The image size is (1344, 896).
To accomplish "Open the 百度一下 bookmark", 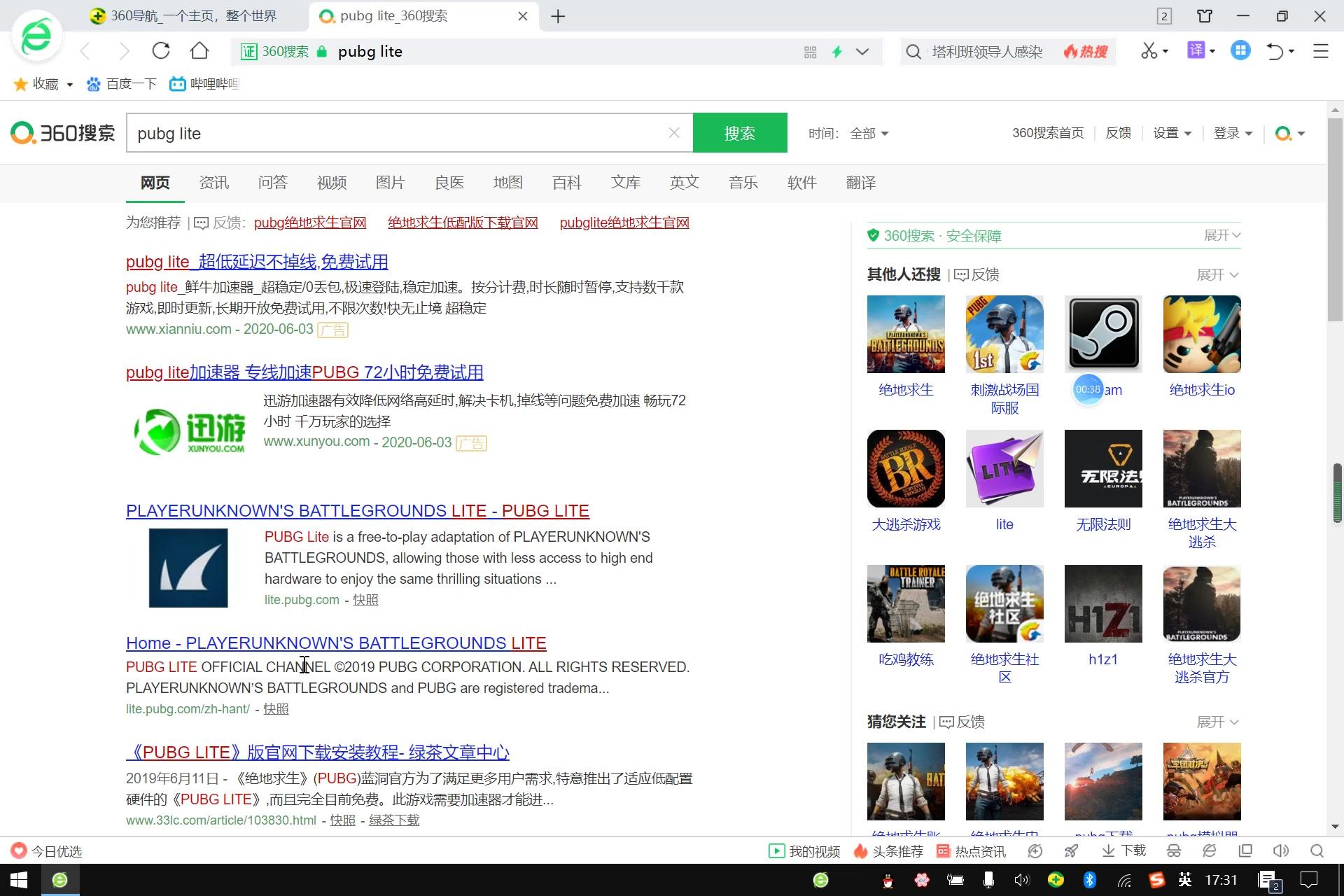I will click(x=121, y=84).
